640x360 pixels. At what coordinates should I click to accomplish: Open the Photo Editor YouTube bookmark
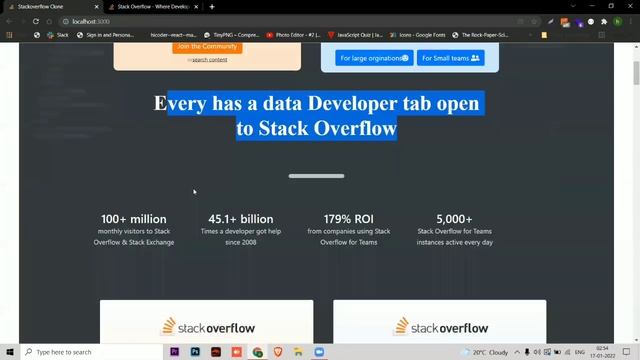293,35
